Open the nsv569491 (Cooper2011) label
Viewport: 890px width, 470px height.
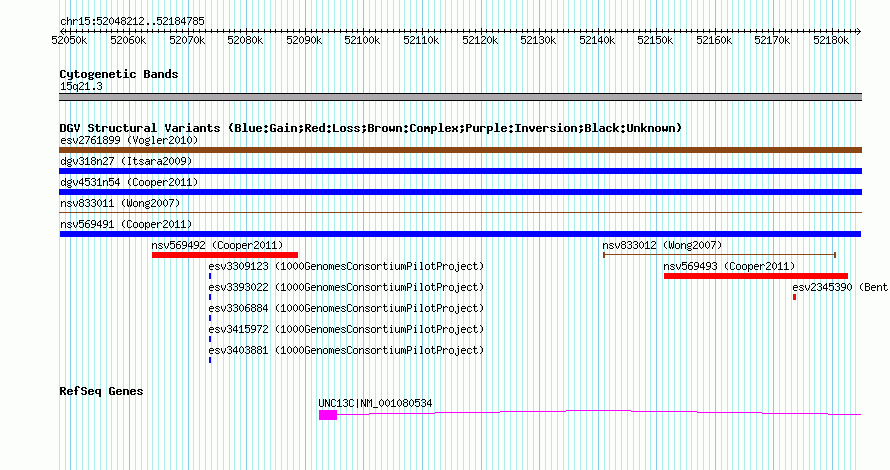coord(126,224)
